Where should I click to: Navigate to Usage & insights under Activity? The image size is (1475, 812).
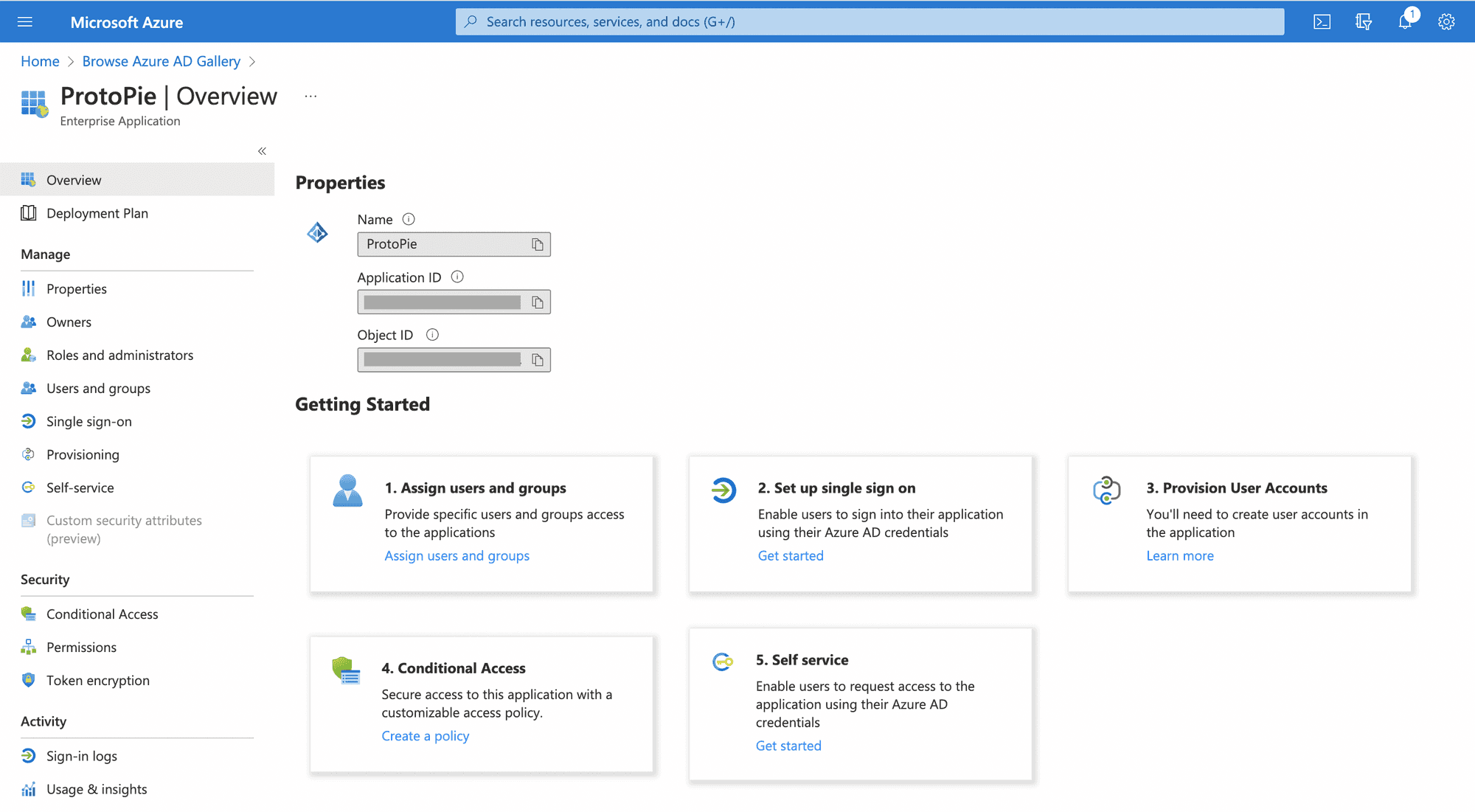pos(96,788)
